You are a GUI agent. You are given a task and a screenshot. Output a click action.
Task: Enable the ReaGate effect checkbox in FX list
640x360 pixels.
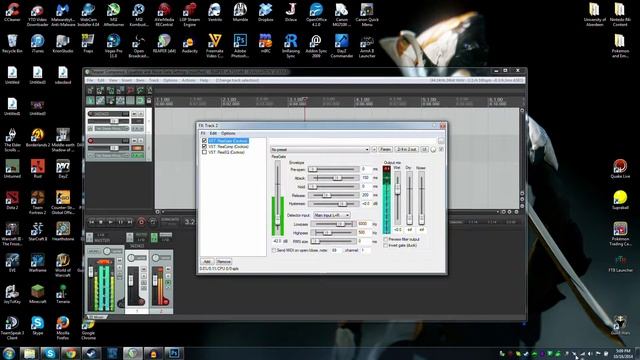click(204, 141)
